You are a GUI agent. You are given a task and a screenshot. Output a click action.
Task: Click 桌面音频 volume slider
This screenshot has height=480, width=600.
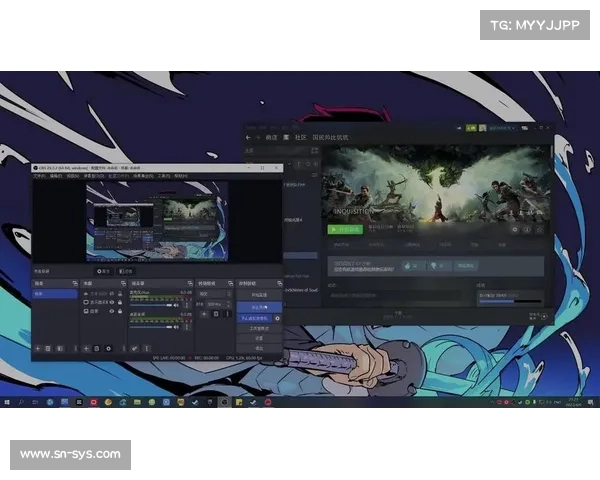click(151, 327)
